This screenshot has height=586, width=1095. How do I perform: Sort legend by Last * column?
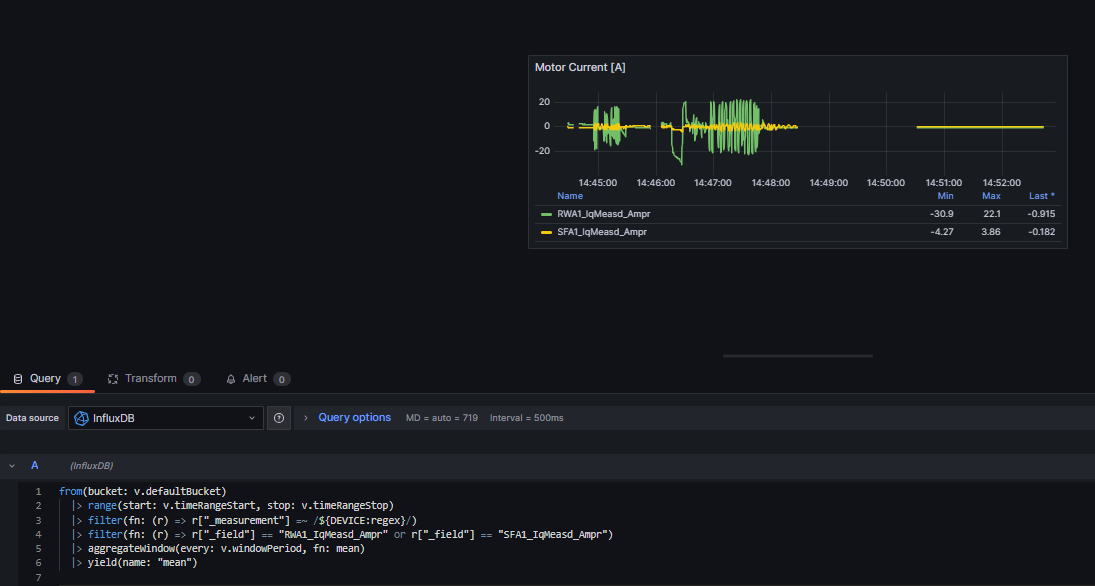(x=1041, y=196)
